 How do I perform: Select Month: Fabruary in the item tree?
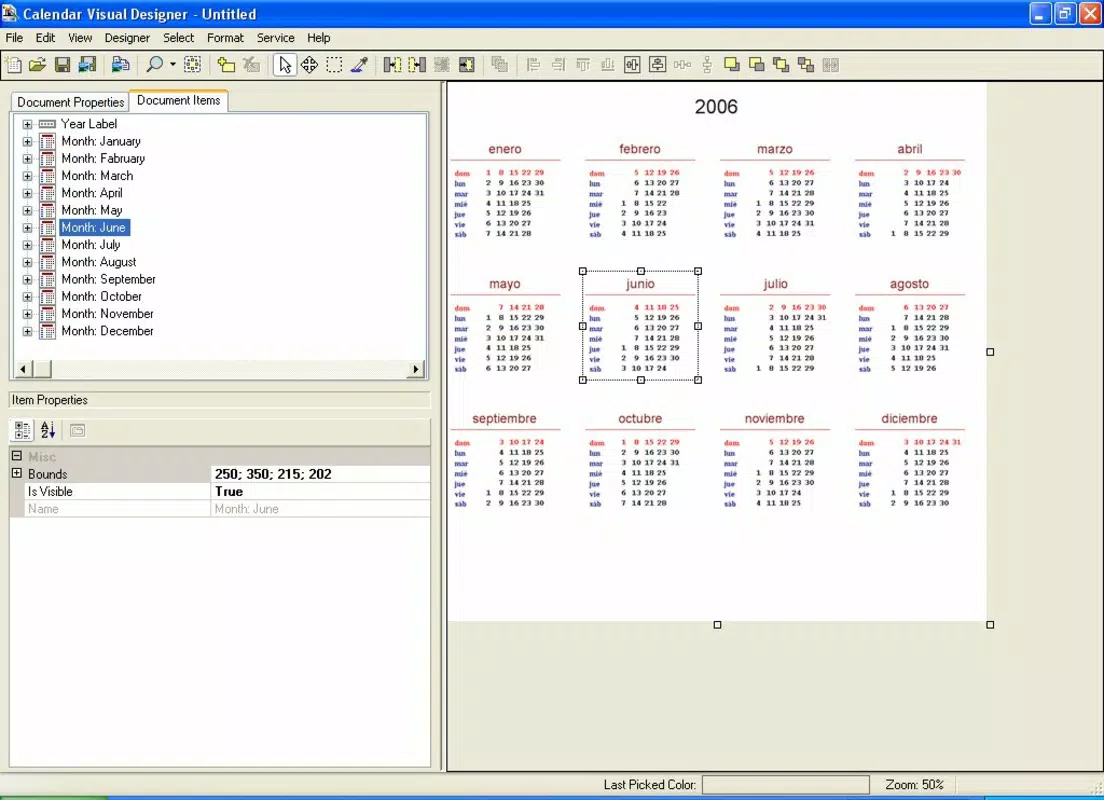103,158
